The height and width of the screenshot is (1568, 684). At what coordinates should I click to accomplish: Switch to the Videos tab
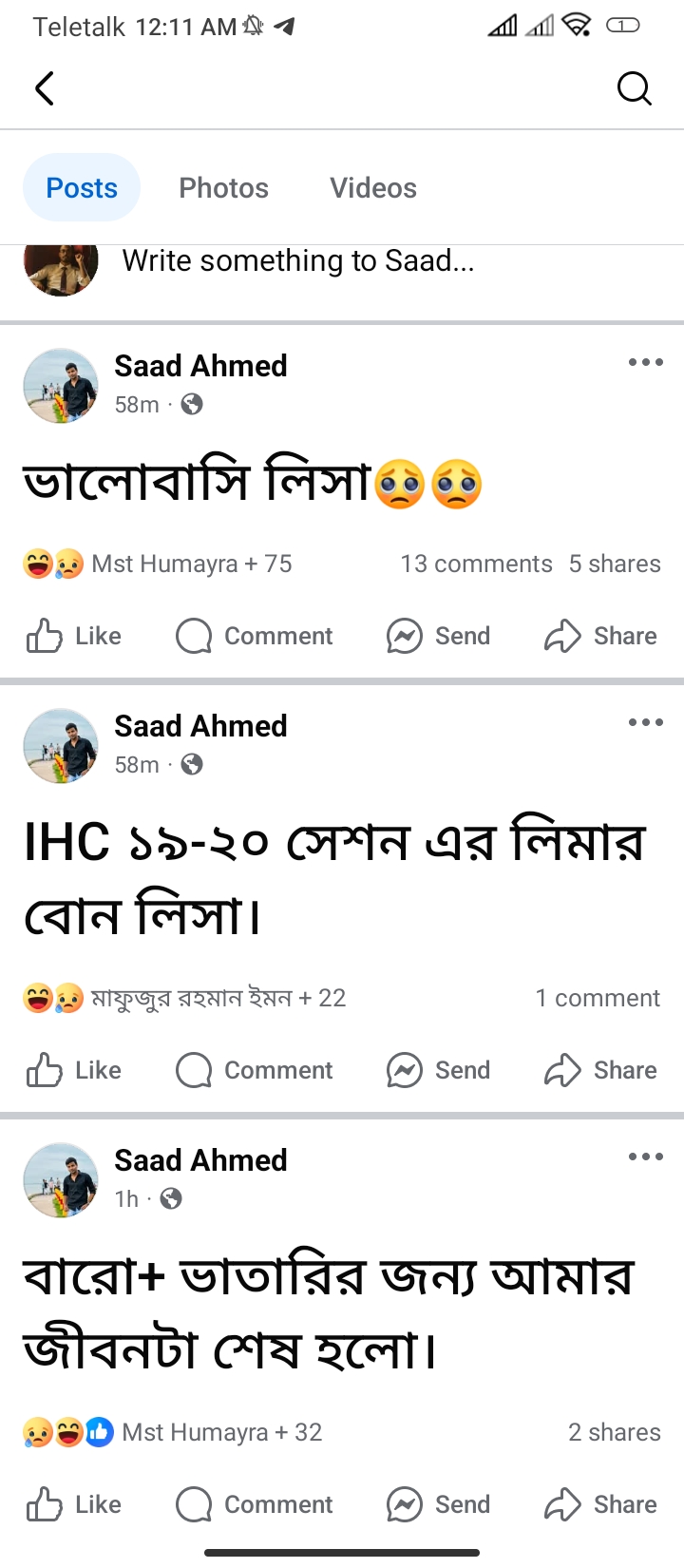[x=373, y=188]
